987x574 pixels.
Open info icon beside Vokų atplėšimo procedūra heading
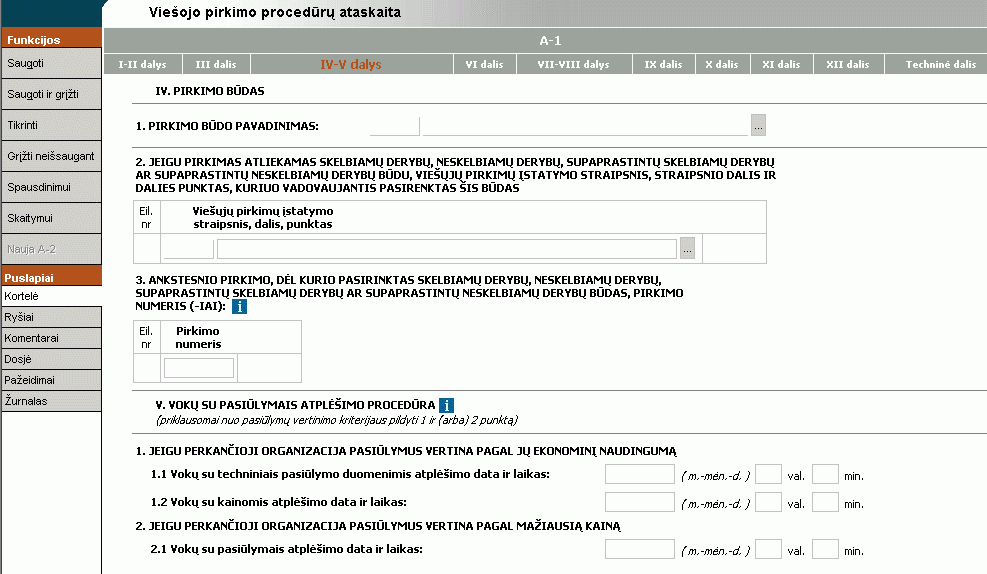coord(446,405)
